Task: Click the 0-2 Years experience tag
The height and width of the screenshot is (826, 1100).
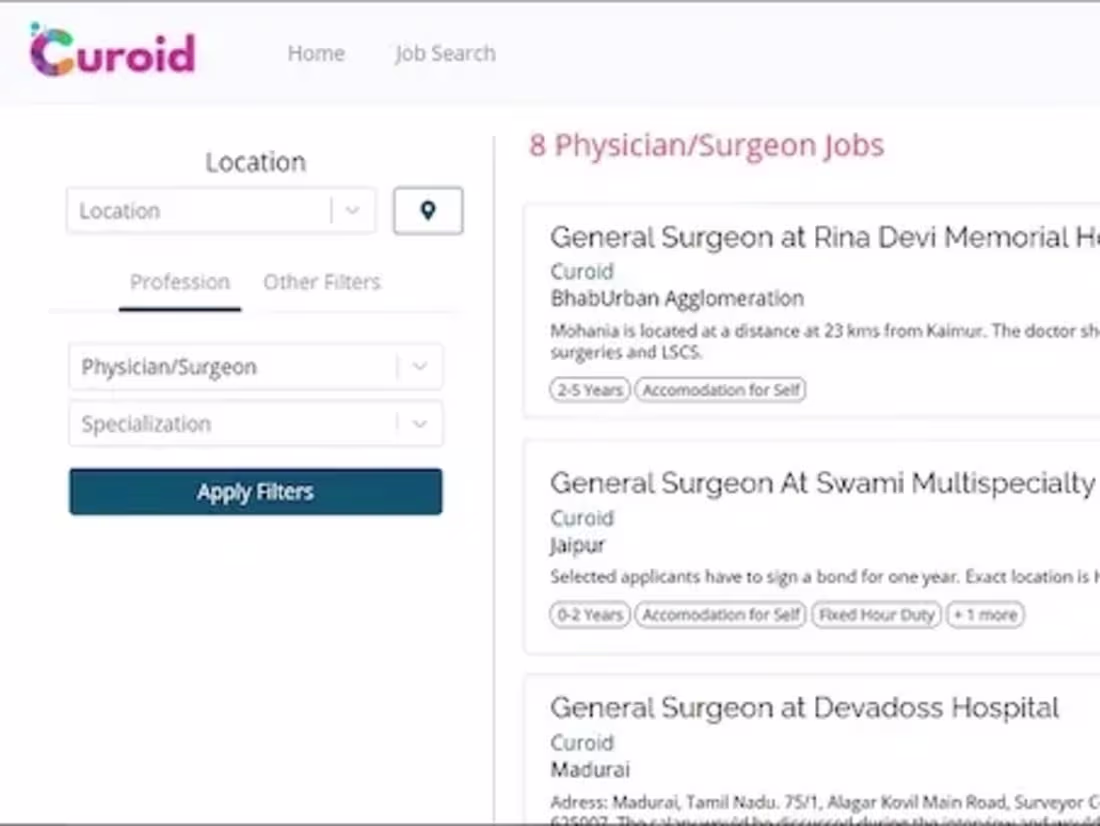Action: point(590,615)
